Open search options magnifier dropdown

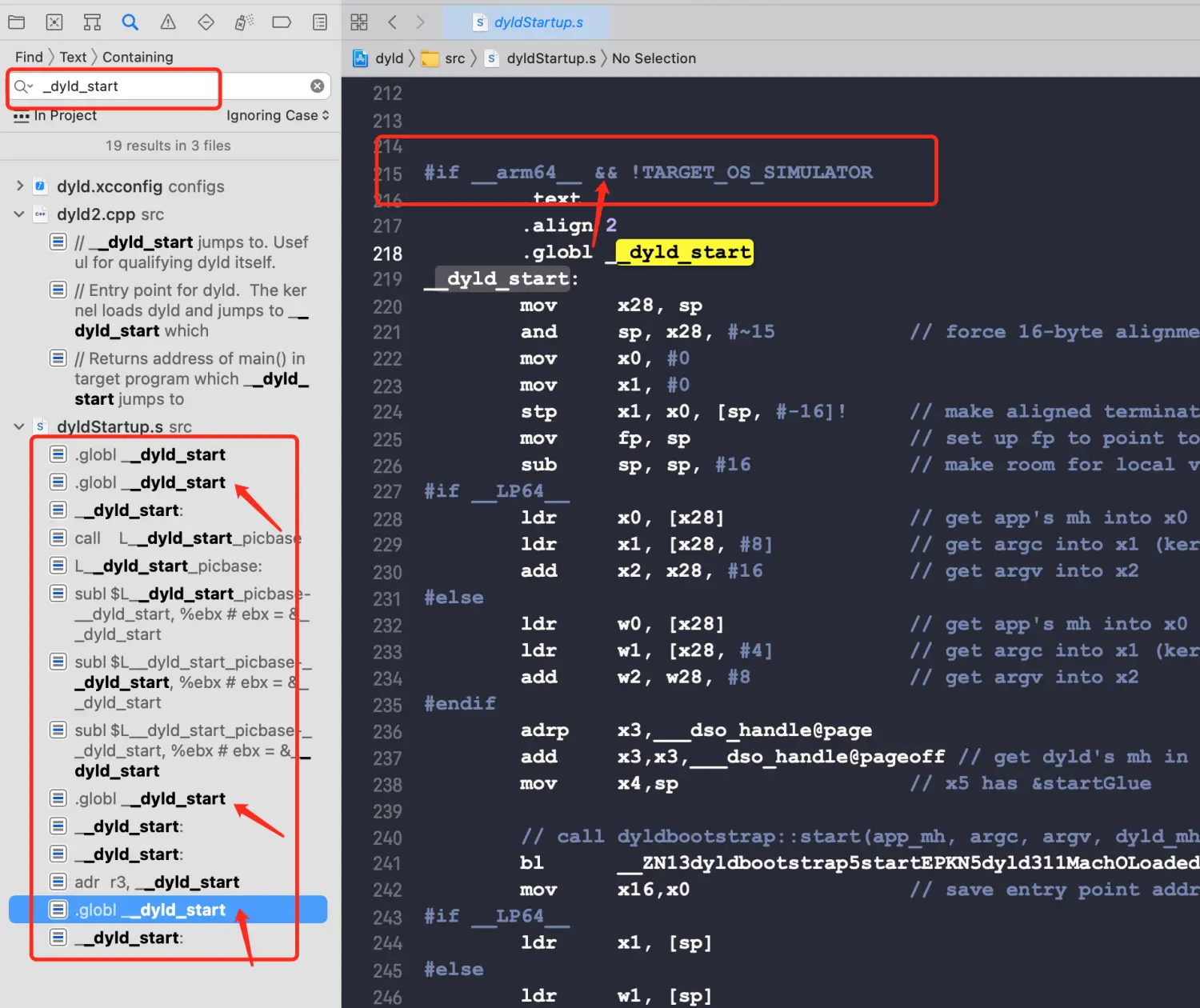pyautogui.click(x=24, y=86)
